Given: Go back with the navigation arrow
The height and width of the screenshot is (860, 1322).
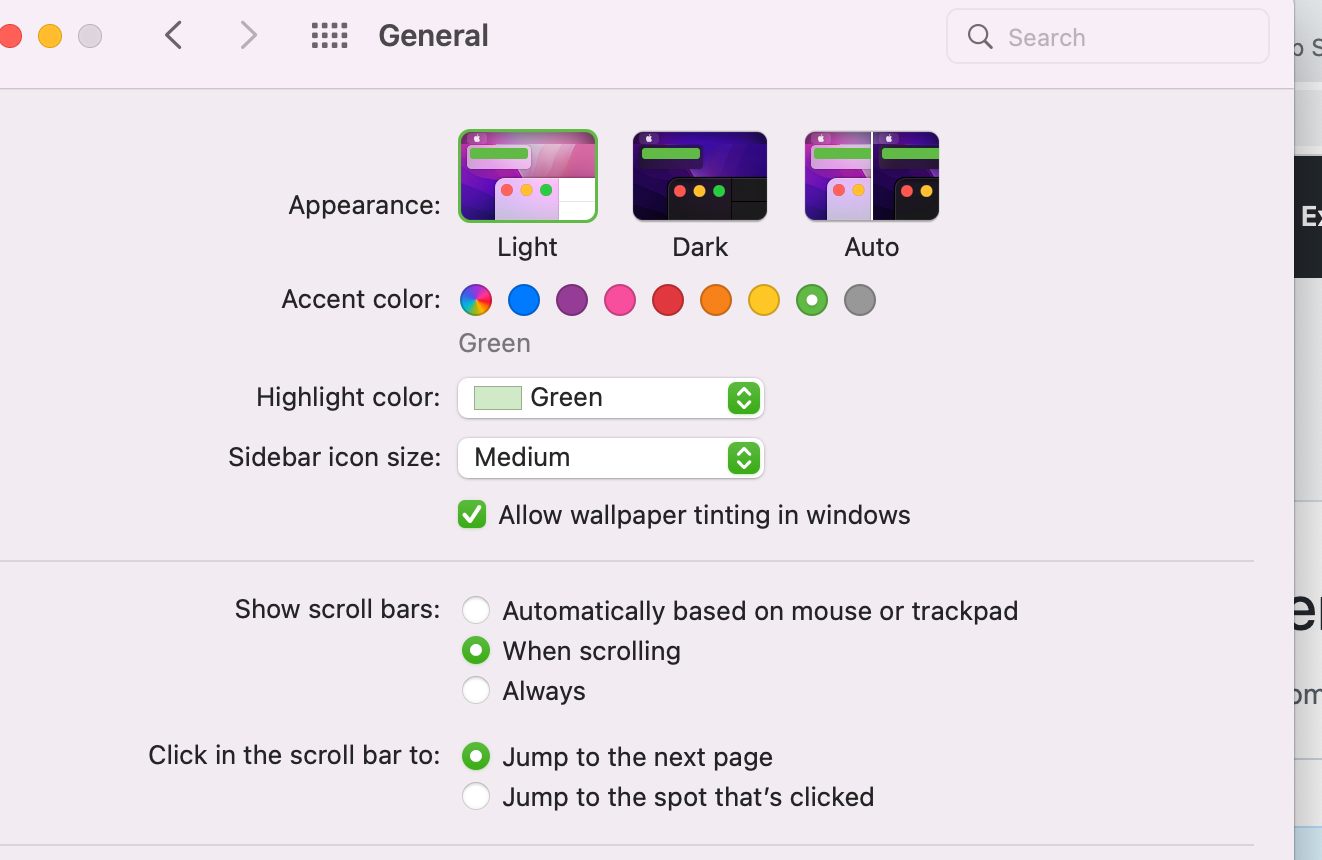Looking at the screenshot, I should (172, 35).
